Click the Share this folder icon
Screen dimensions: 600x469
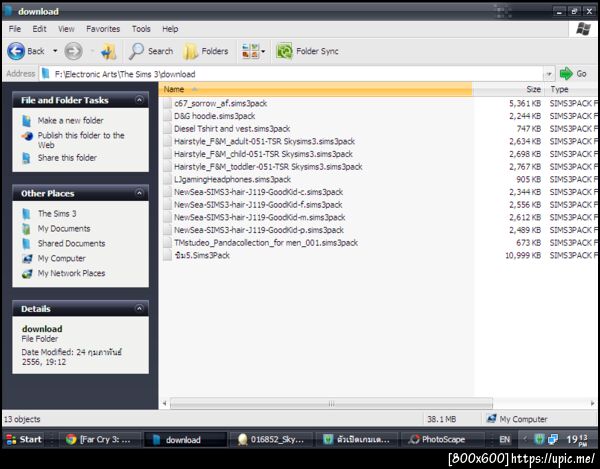coord(26,158)
